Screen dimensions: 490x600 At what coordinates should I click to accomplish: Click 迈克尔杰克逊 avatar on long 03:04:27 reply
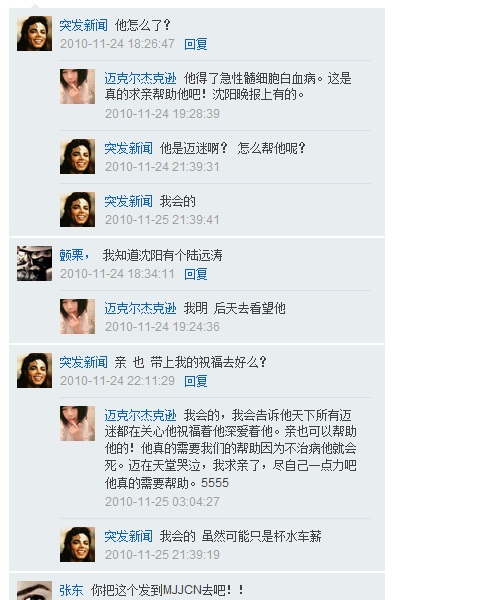click(x=77, y=424)
